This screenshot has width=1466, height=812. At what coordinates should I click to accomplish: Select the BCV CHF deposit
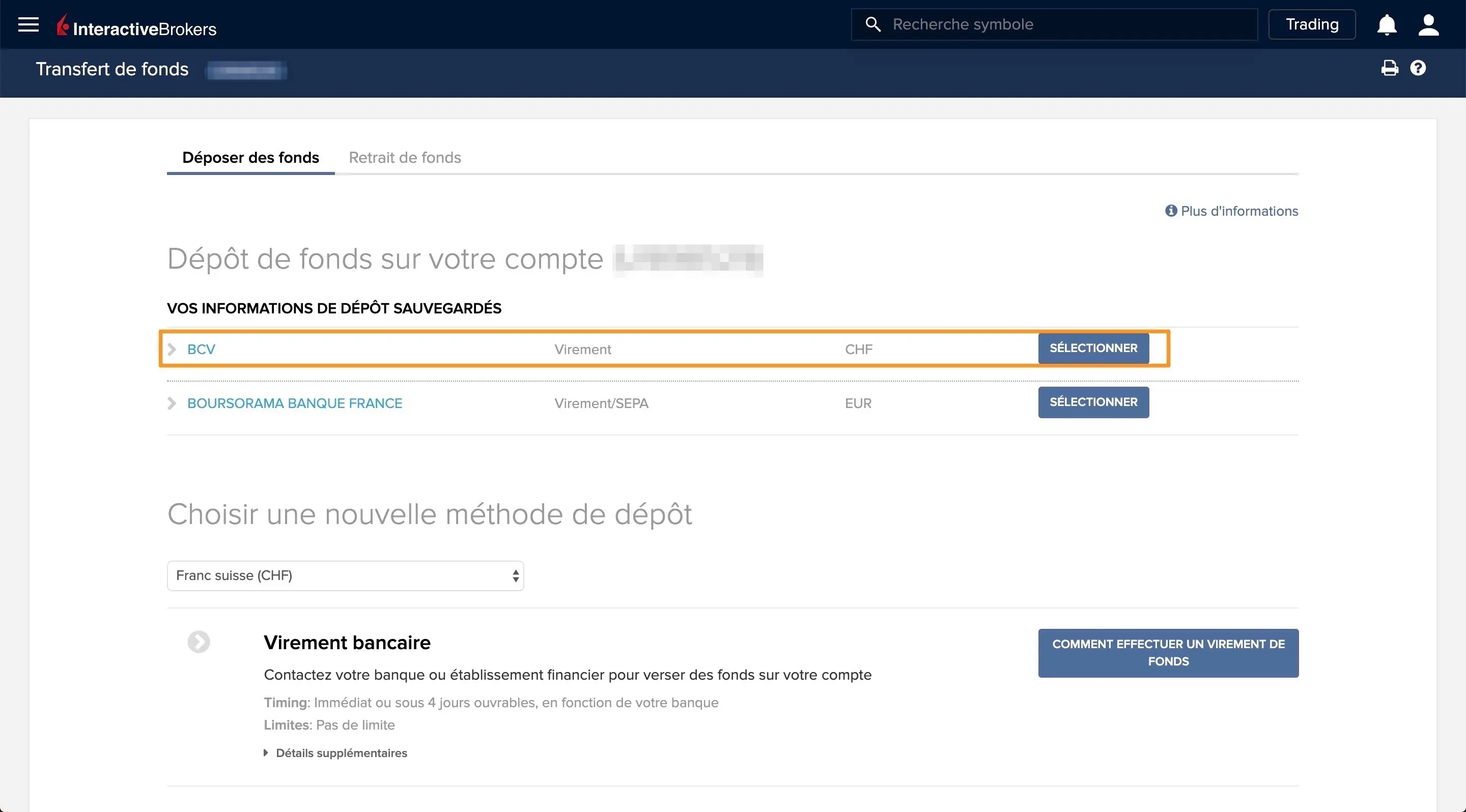click(x=1093, y=348)
